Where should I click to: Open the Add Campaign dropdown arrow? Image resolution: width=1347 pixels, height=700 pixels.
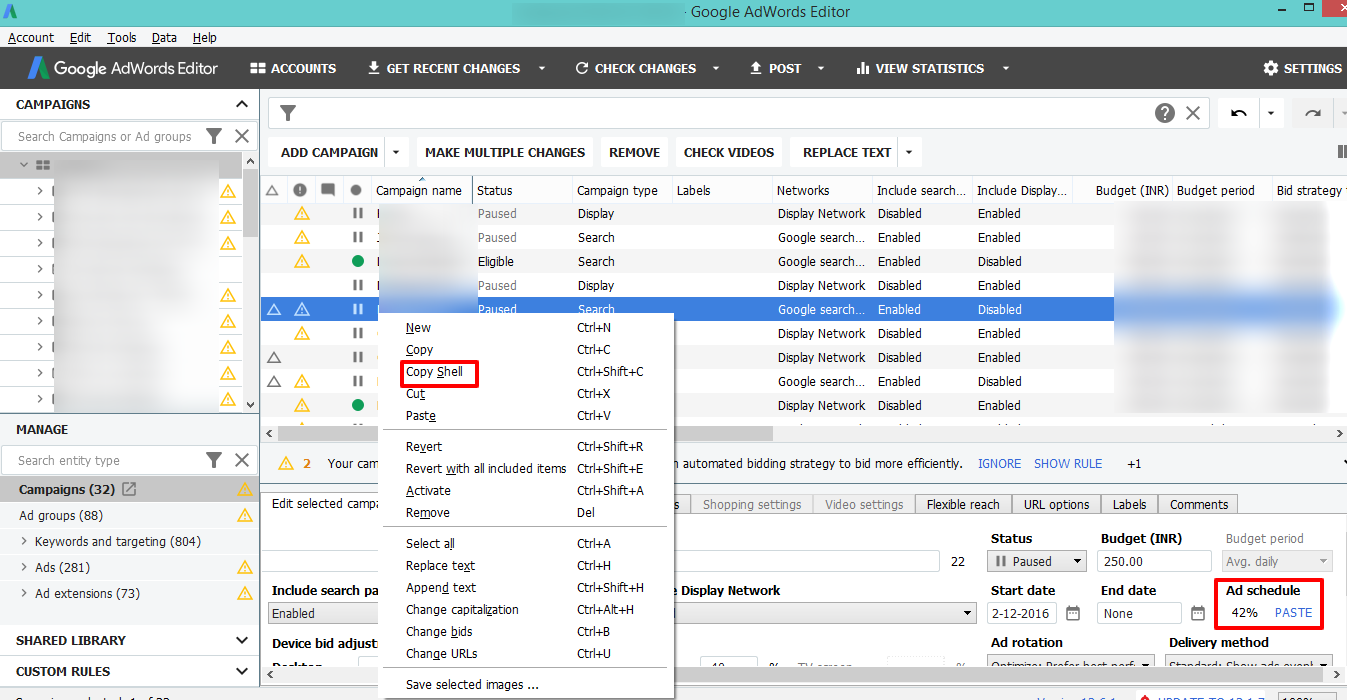(x=396, y=152)
